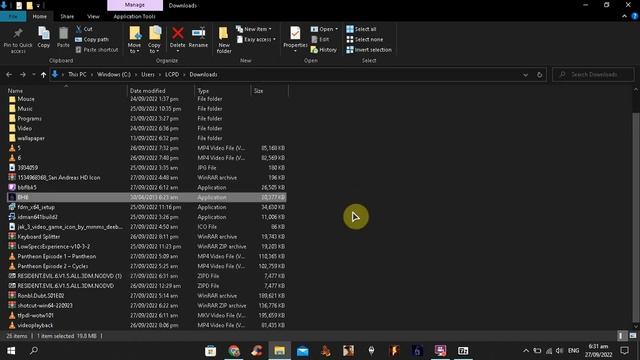
Task: Click in the Search Downloads box
Action: pos(593,75)
